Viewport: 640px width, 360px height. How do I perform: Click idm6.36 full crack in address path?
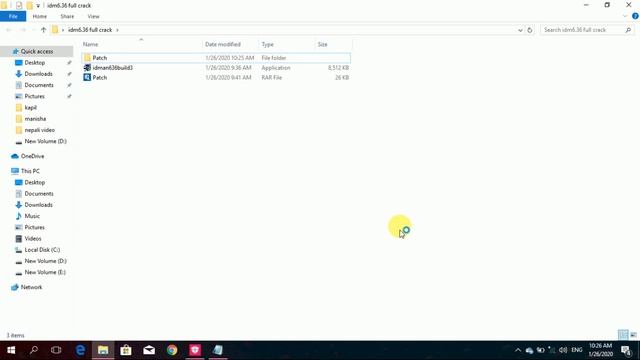click(90, 30)
